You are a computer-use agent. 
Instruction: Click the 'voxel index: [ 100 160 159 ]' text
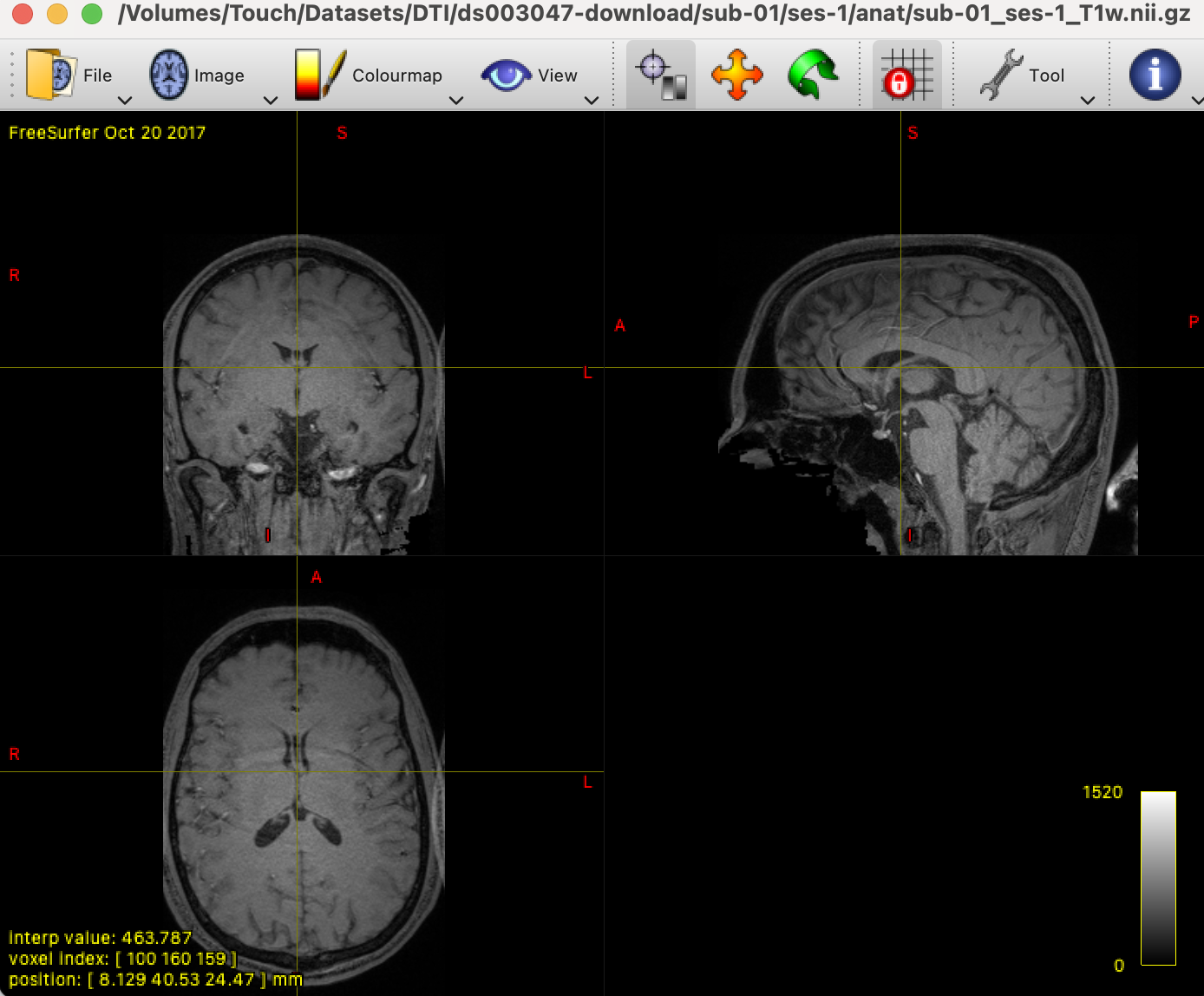pos(122,959)
